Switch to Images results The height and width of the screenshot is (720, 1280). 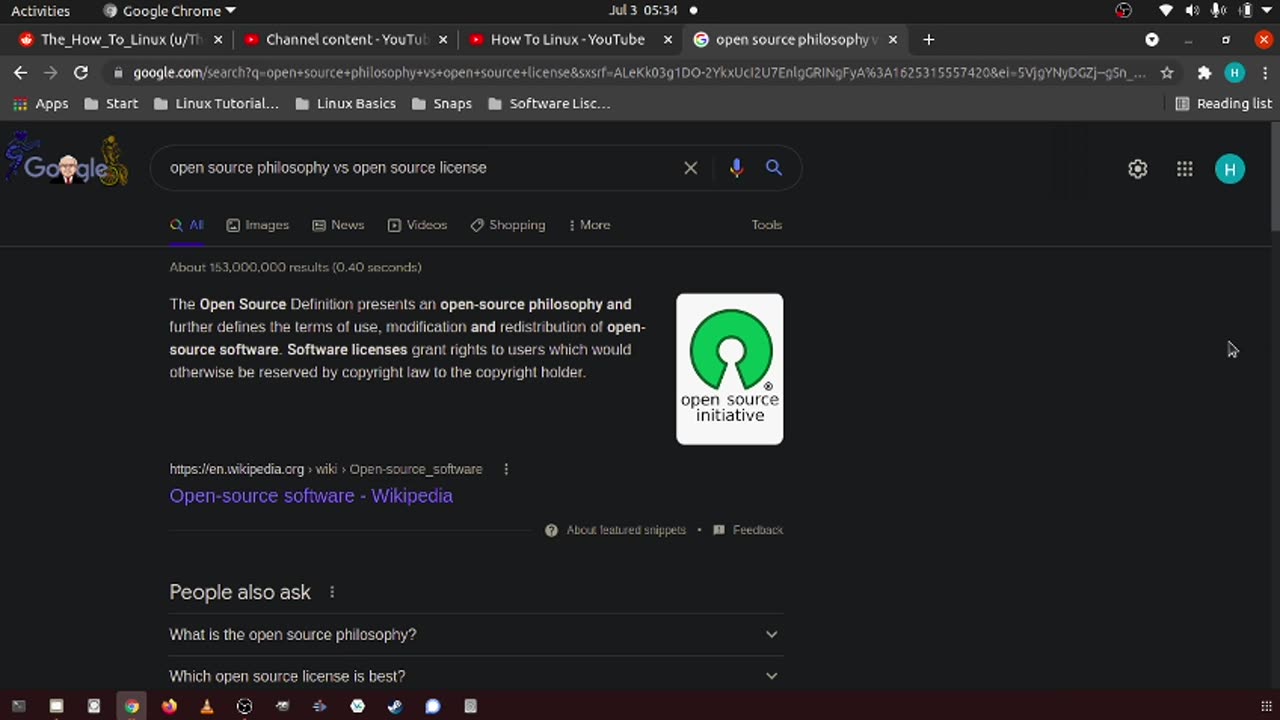coord(258,225)
